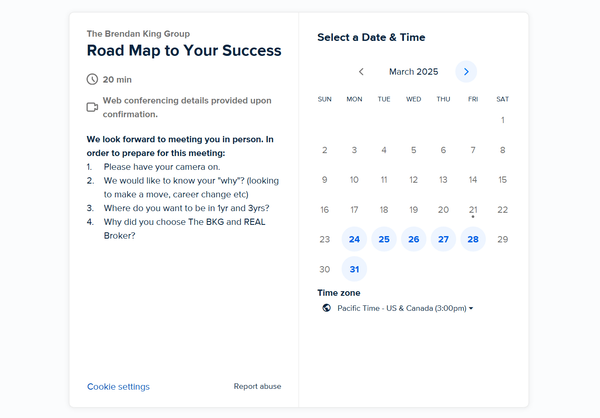Screen dimensions: 600x418
Task: Click the clock icon beside 20 min
Action: pos(92,79)
